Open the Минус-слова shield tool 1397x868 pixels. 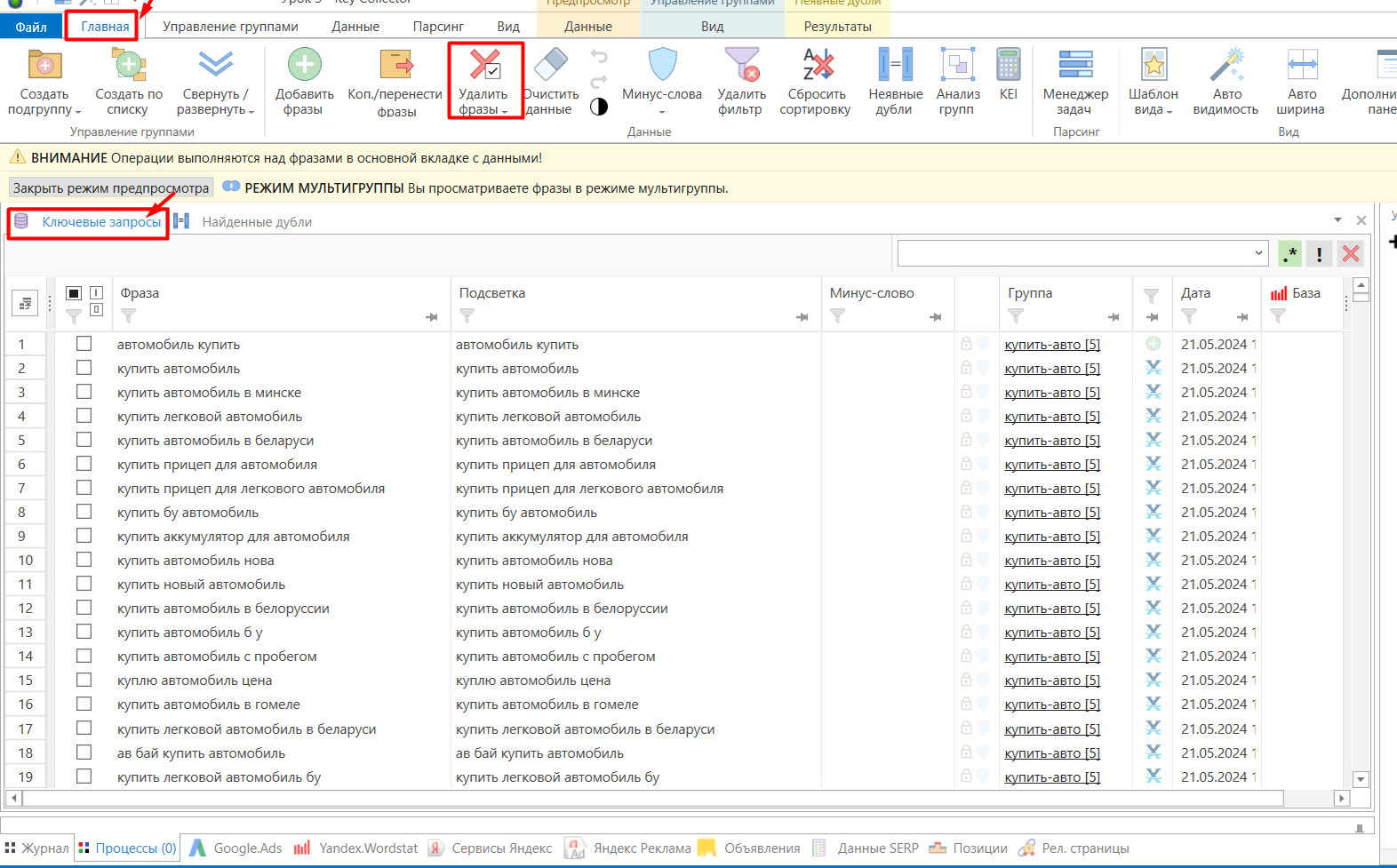(662, 65)
